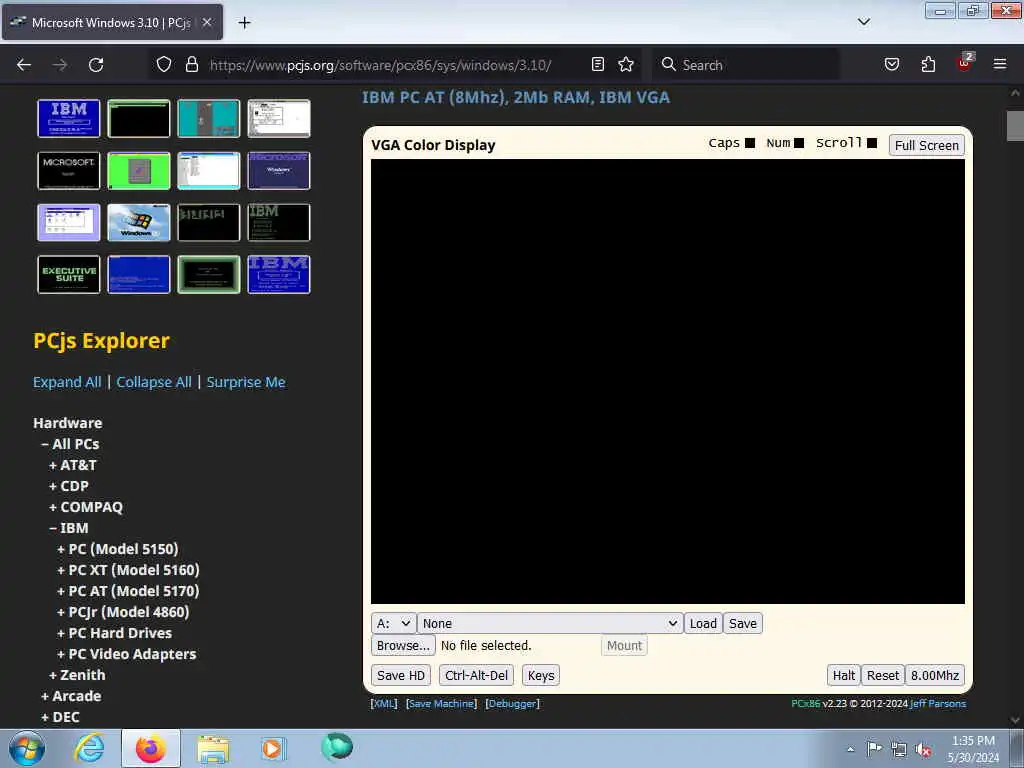Open the Firefox extensions puzzle icon

click(x=928, y=64)
